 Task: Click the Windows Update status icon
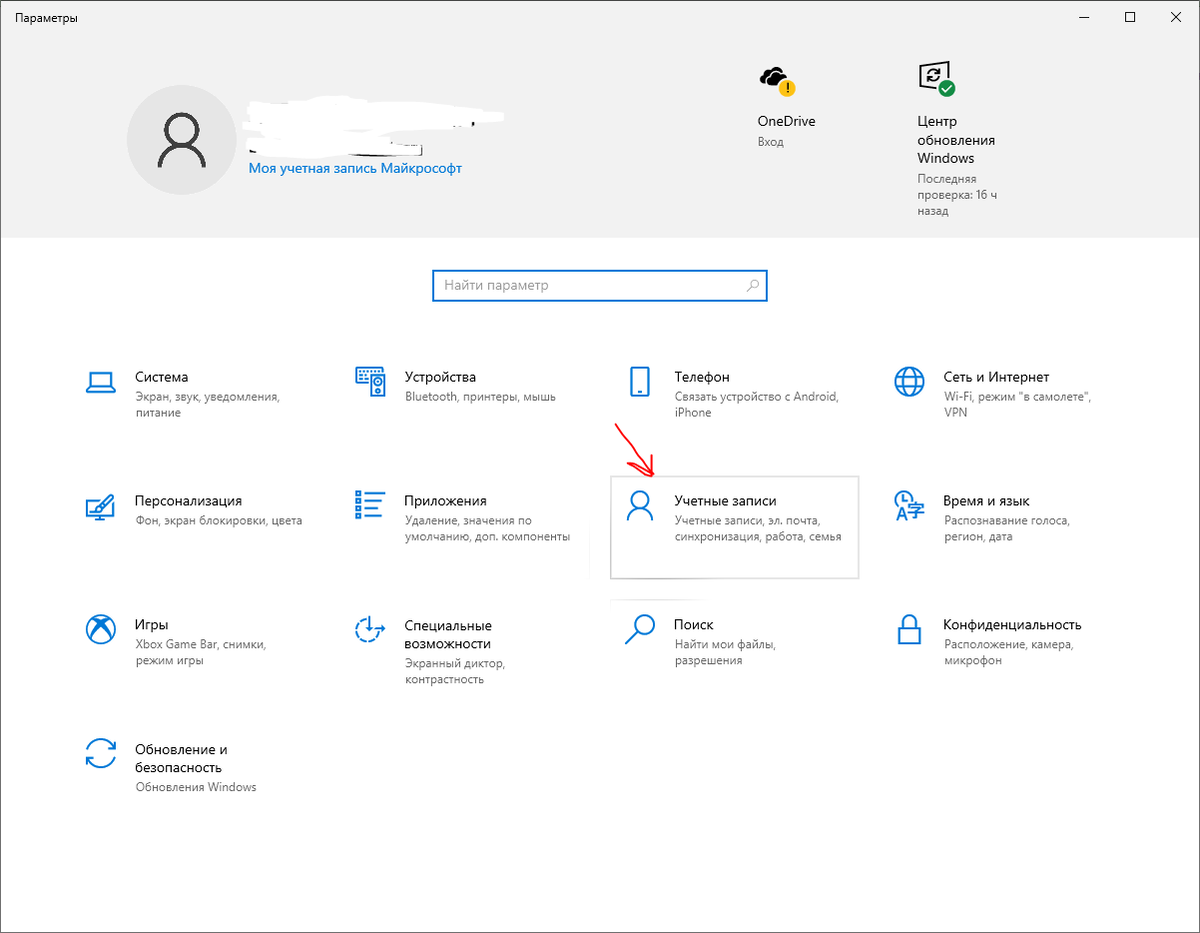point(936,78)
